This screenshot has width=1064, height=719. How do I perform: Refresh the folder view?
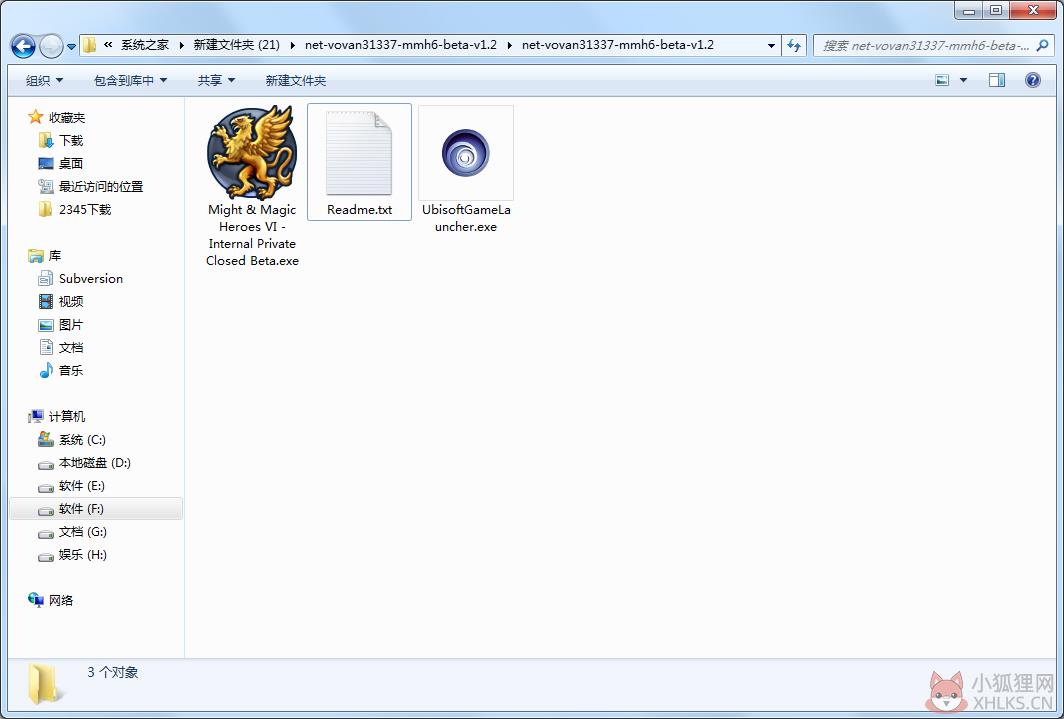coord(793,45)
